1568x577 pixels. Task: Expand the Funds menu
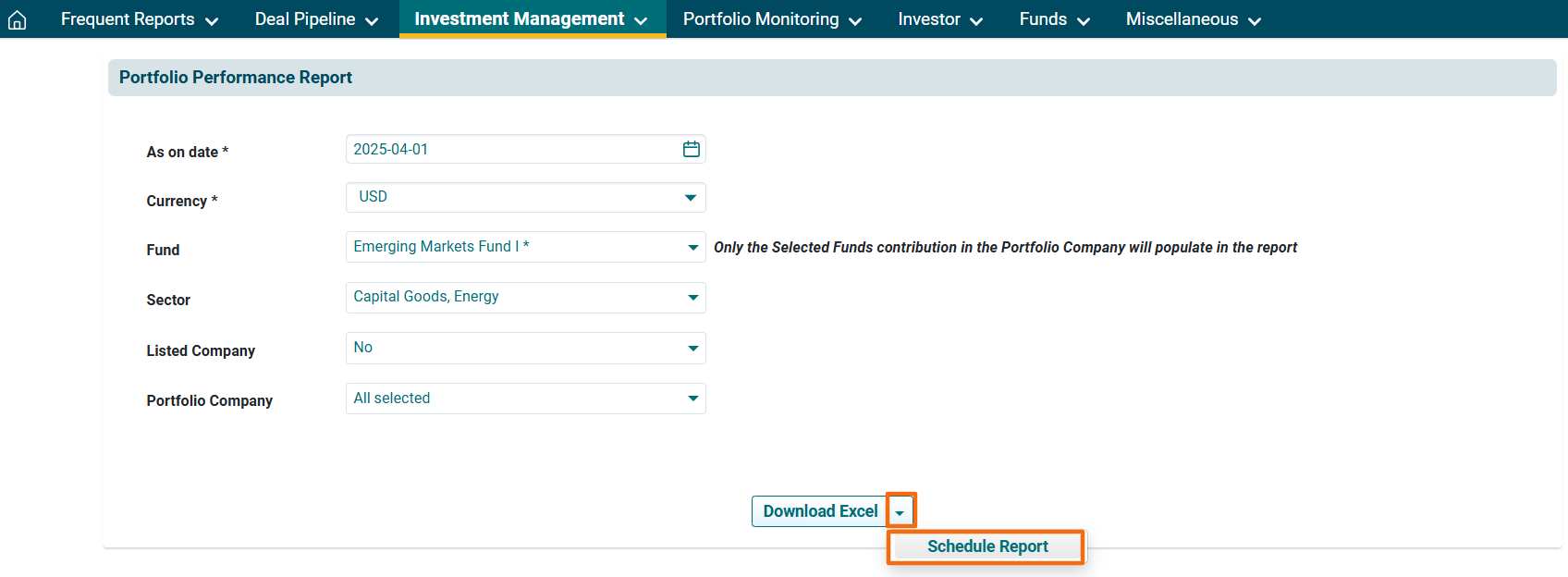click(x=1054, y=19)
